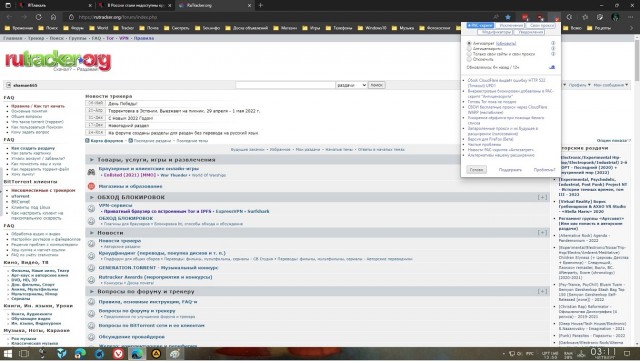
Task: Collapse the ОБХОД БЛОКИРОВОК category arrow
Action: pyautogui.click(x=91, y=197)
